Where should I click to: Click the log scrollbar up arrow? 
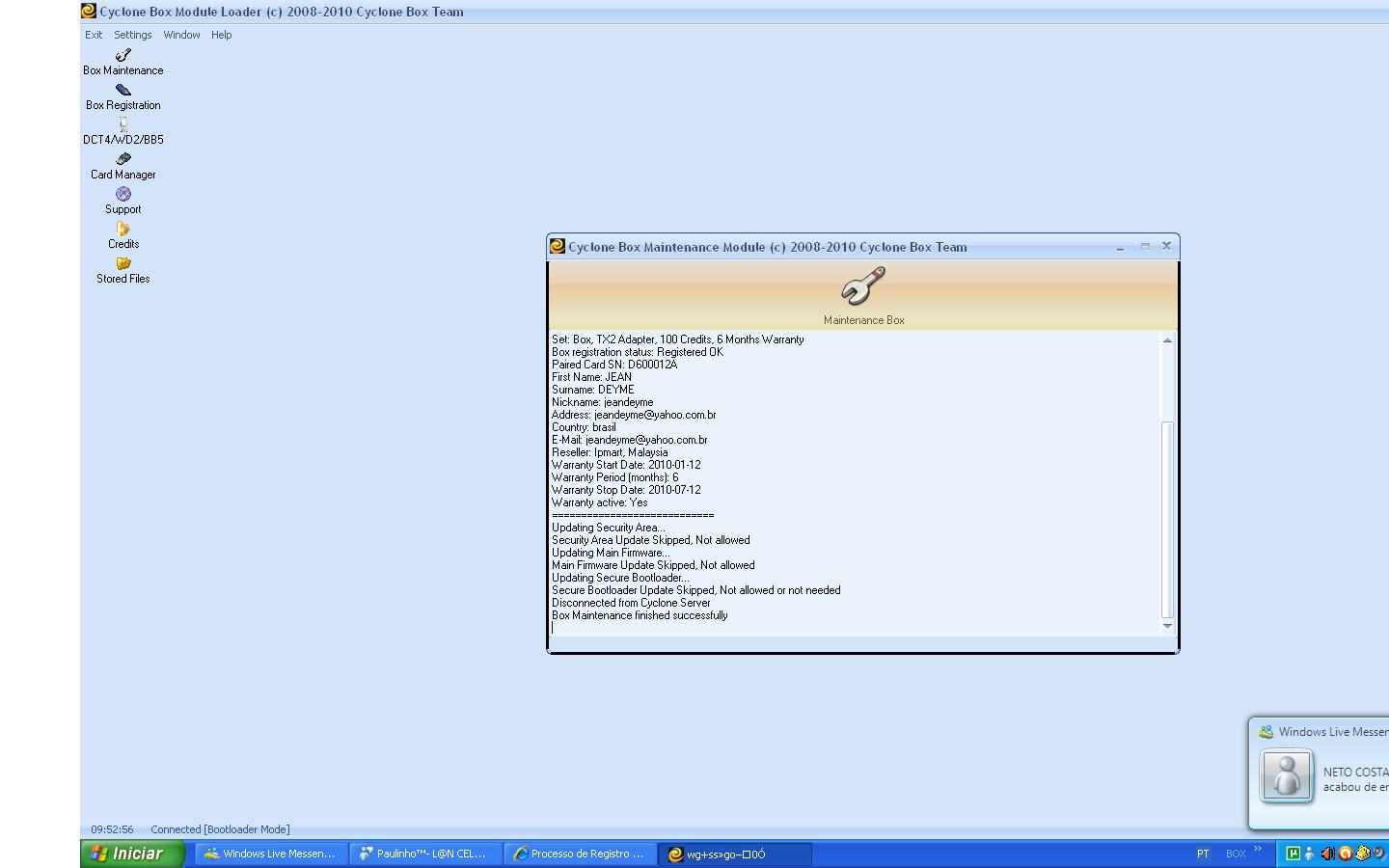[1167, 340]
